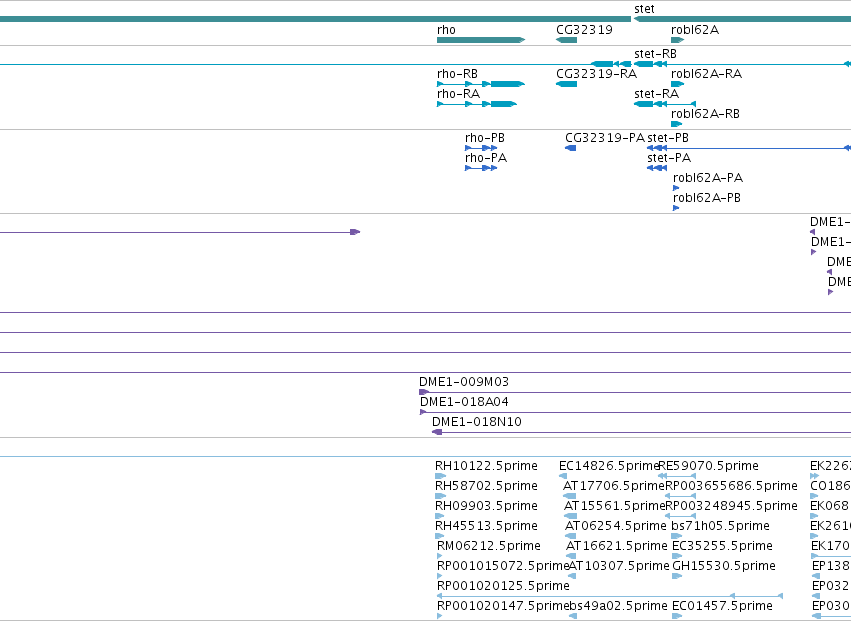Select the robl62A-RA transcript
Viewport: 851px width, 621px height.
[x=677, y=84]
